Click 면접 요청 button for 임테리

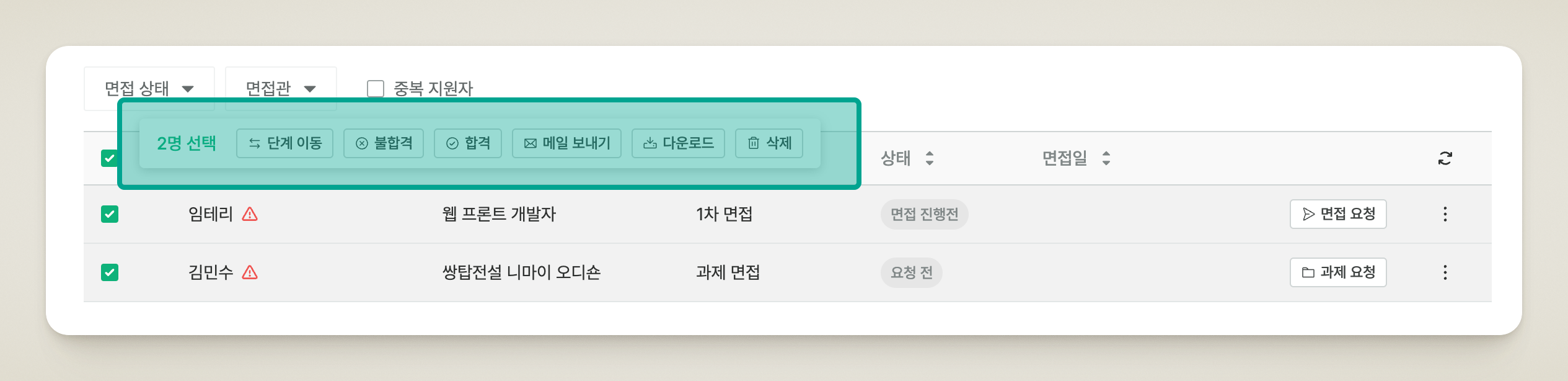coord(1338,214)
